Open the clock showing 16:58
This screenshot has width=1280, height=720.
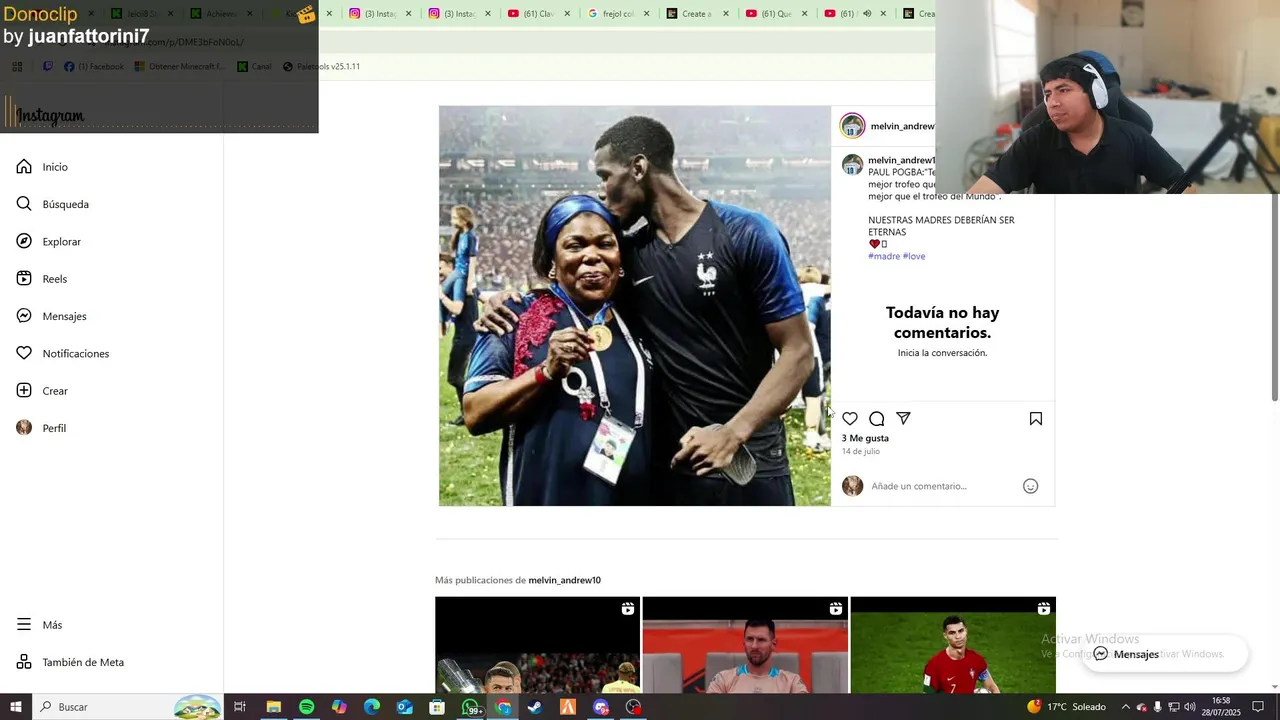pyautogui.click(x=1222, y=707)
